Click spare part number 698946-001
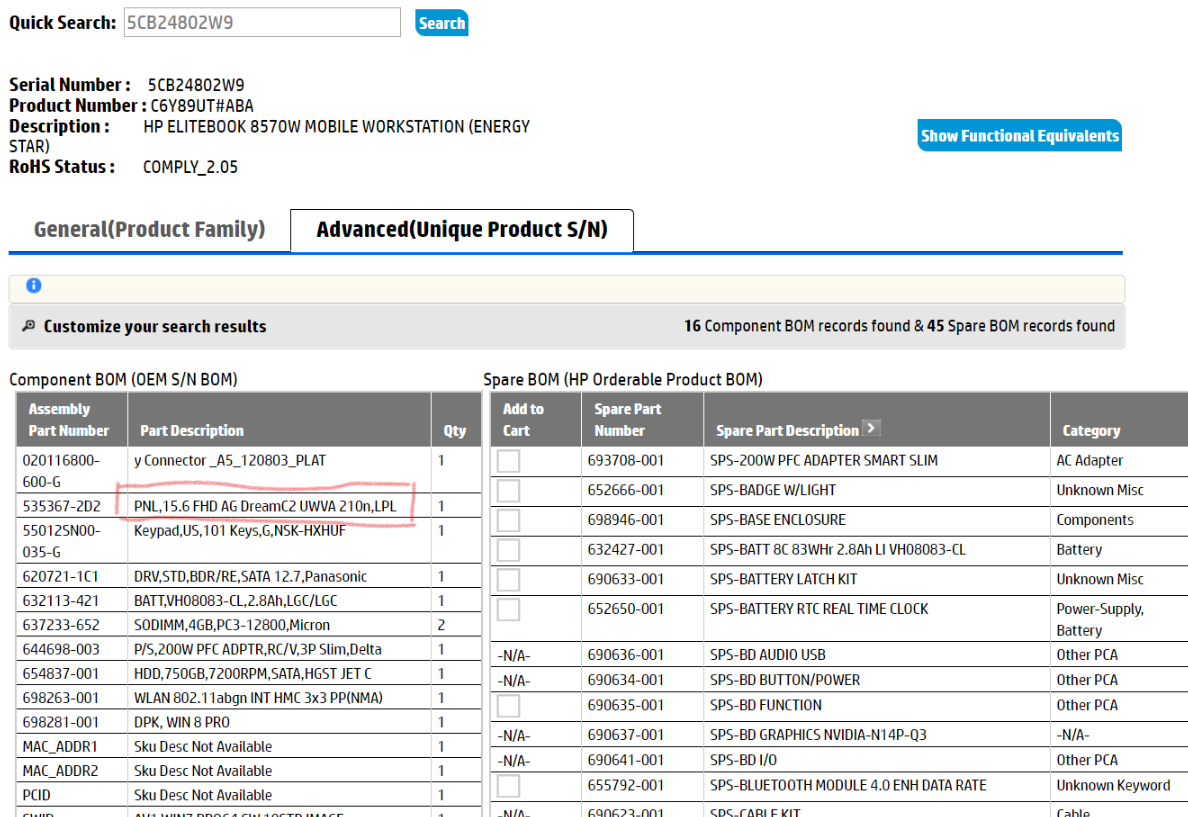Viewport: 1188px width, 817px height. tap(626, 520)
